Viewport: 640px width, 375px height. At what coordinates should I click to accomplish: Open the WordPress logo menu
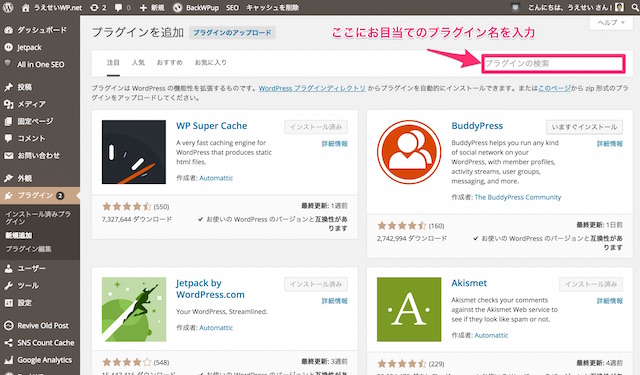(8, 7)
